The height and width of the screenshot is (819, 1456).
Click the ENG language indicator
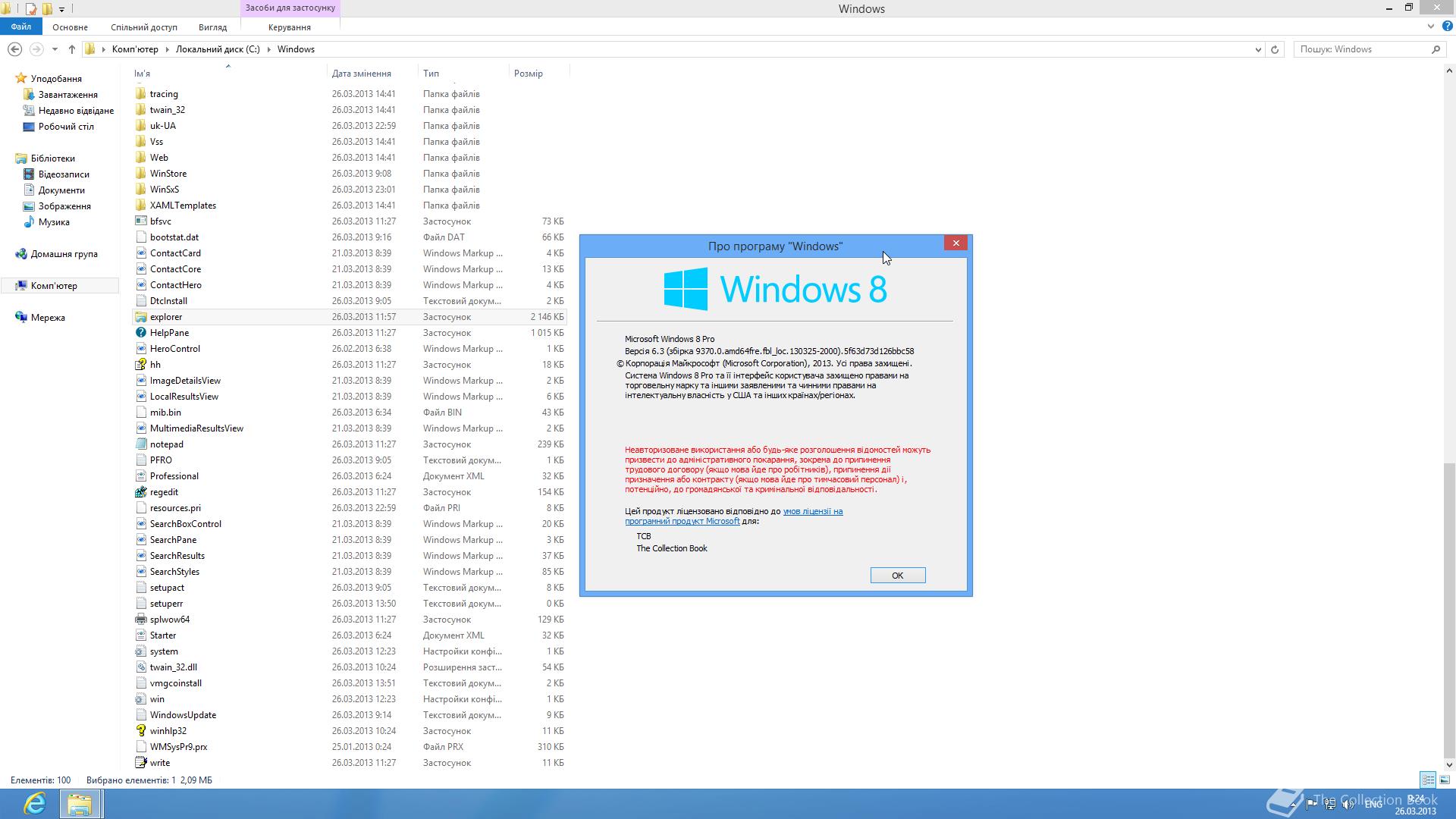pos(1373,804)
